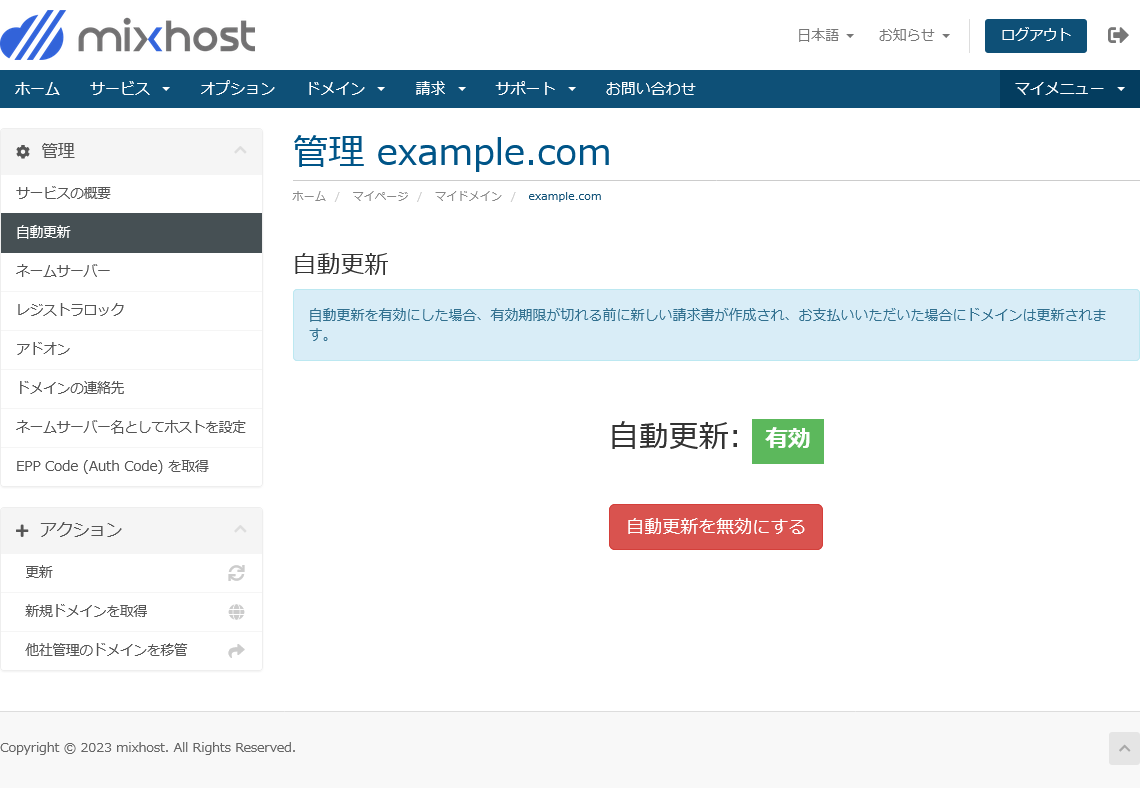1140x788 pixels.
Task: Open the サービス menu in navigation bar
Action: [x=129, y=89]
